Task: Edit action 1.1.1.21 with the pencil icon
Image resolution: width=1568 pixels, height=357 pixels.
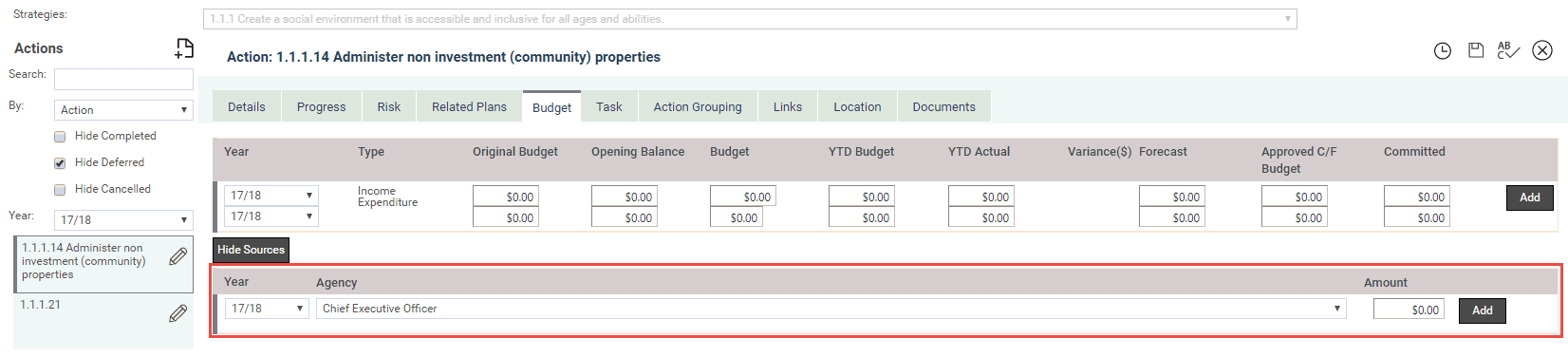Action: coord(177,313)
